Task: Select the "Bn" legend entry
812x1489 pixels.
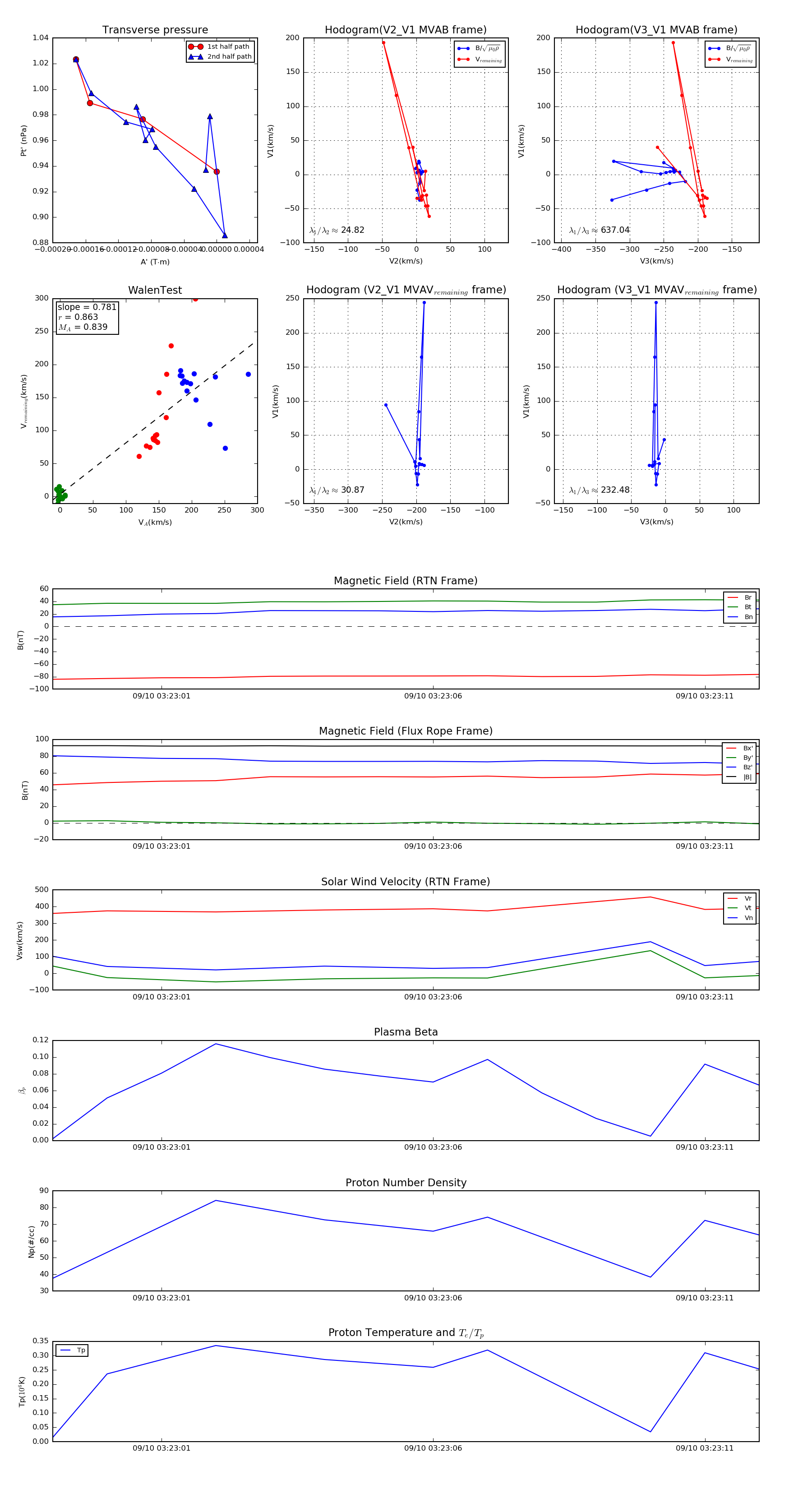Action: point(740,617)
